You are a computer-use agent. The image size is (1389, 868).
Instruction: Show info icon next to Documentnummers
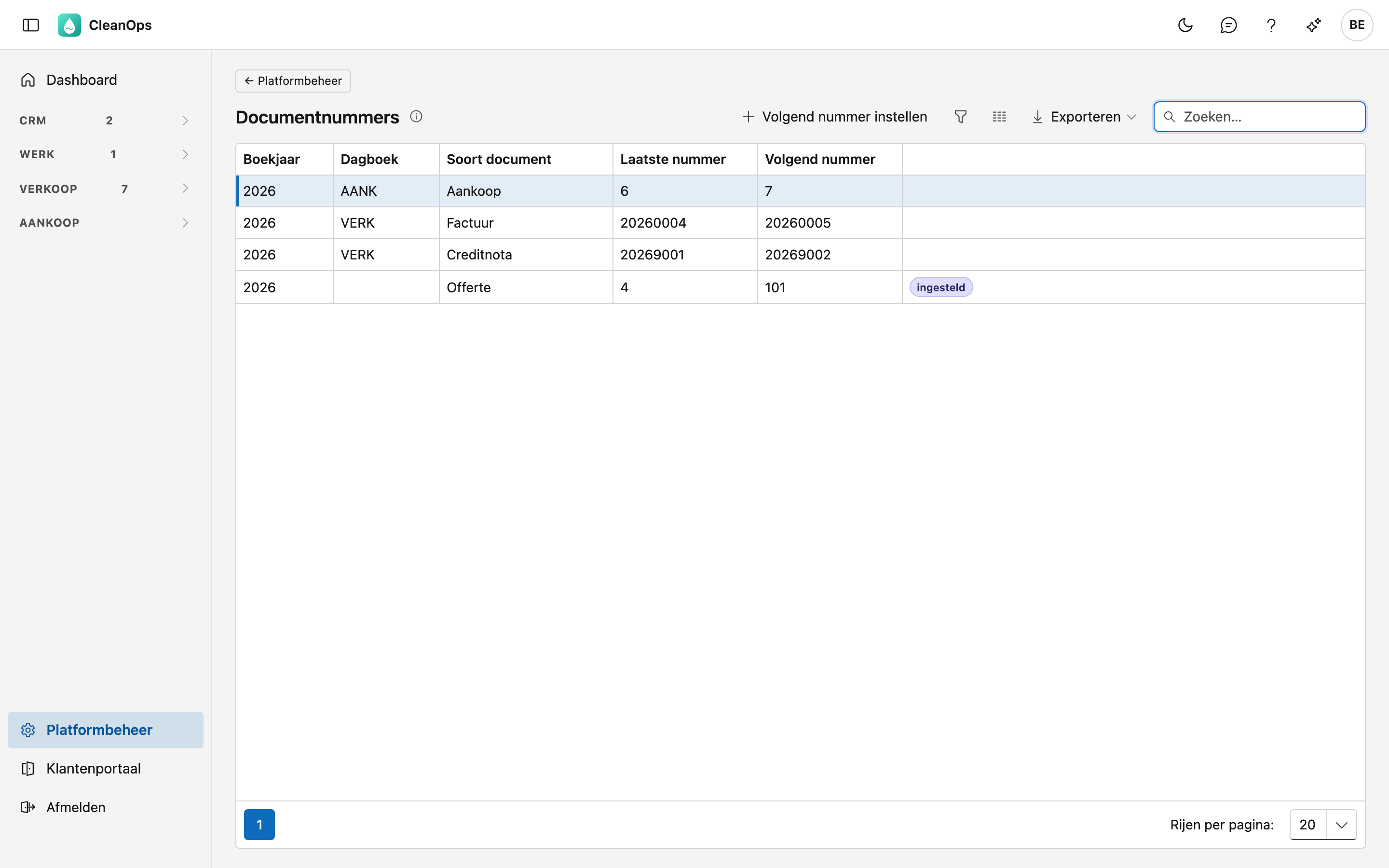pyautogui.click(x=416, y=117)
